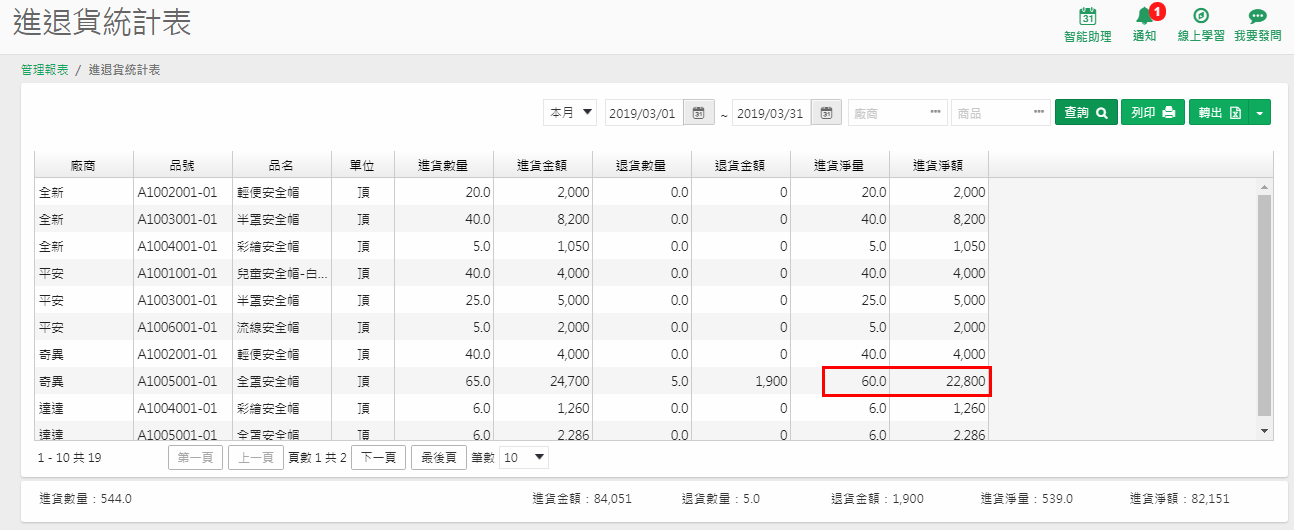Open 商品 lookup via ellipsis icon
This screenshot has height=530, width=1294.
point(1040,113)
